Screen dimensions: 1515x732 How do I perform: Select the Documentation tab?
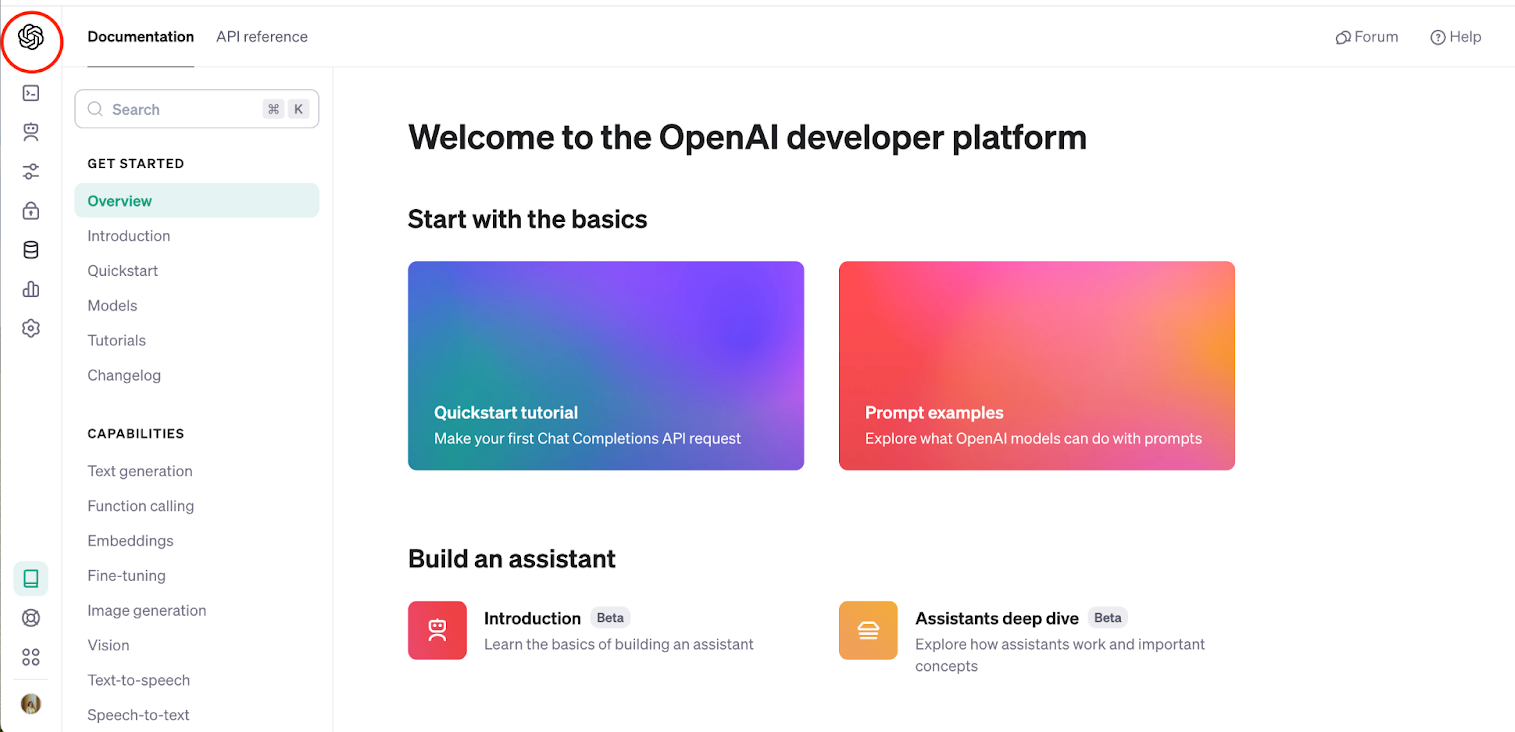[140, 37]
